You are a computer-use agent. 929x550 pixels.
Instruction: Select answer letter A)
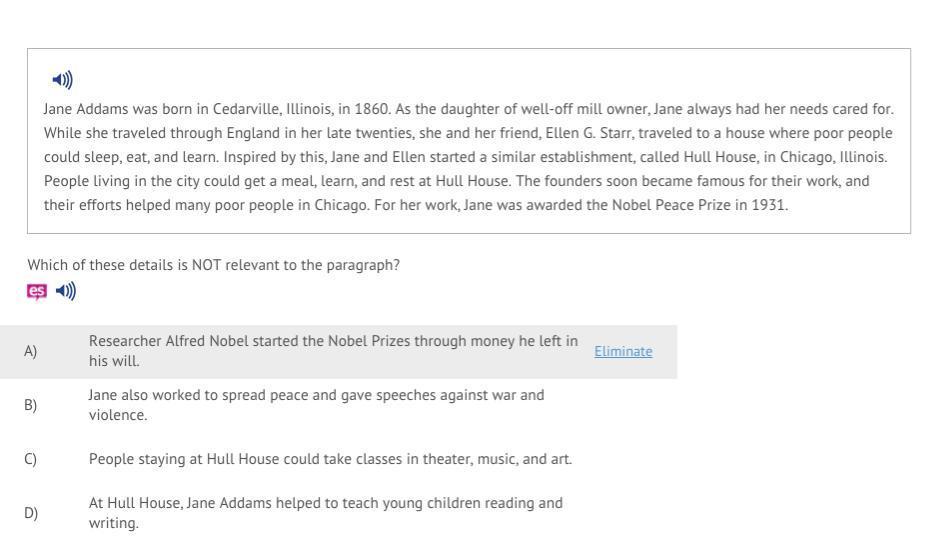[31, 351]
